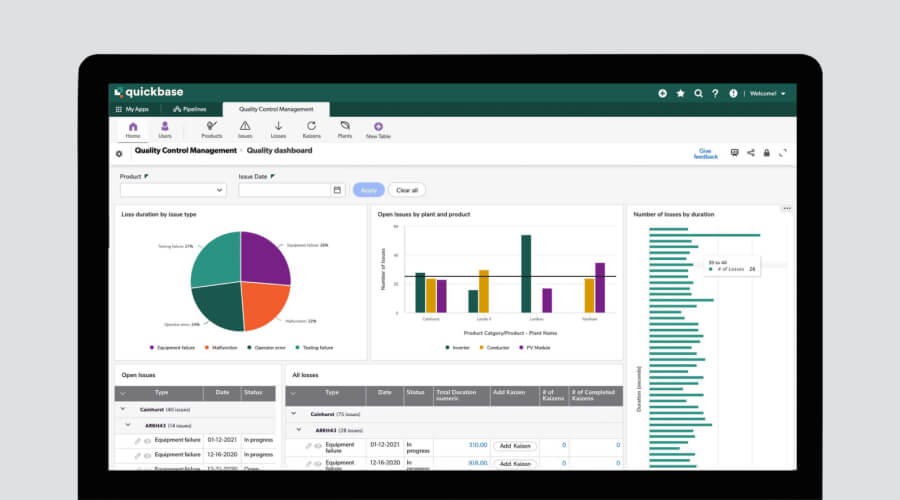This screenshot has height=500, width=900.
Task: Open the Welcome user menu dropdown
Action: (x=767, y=93)
